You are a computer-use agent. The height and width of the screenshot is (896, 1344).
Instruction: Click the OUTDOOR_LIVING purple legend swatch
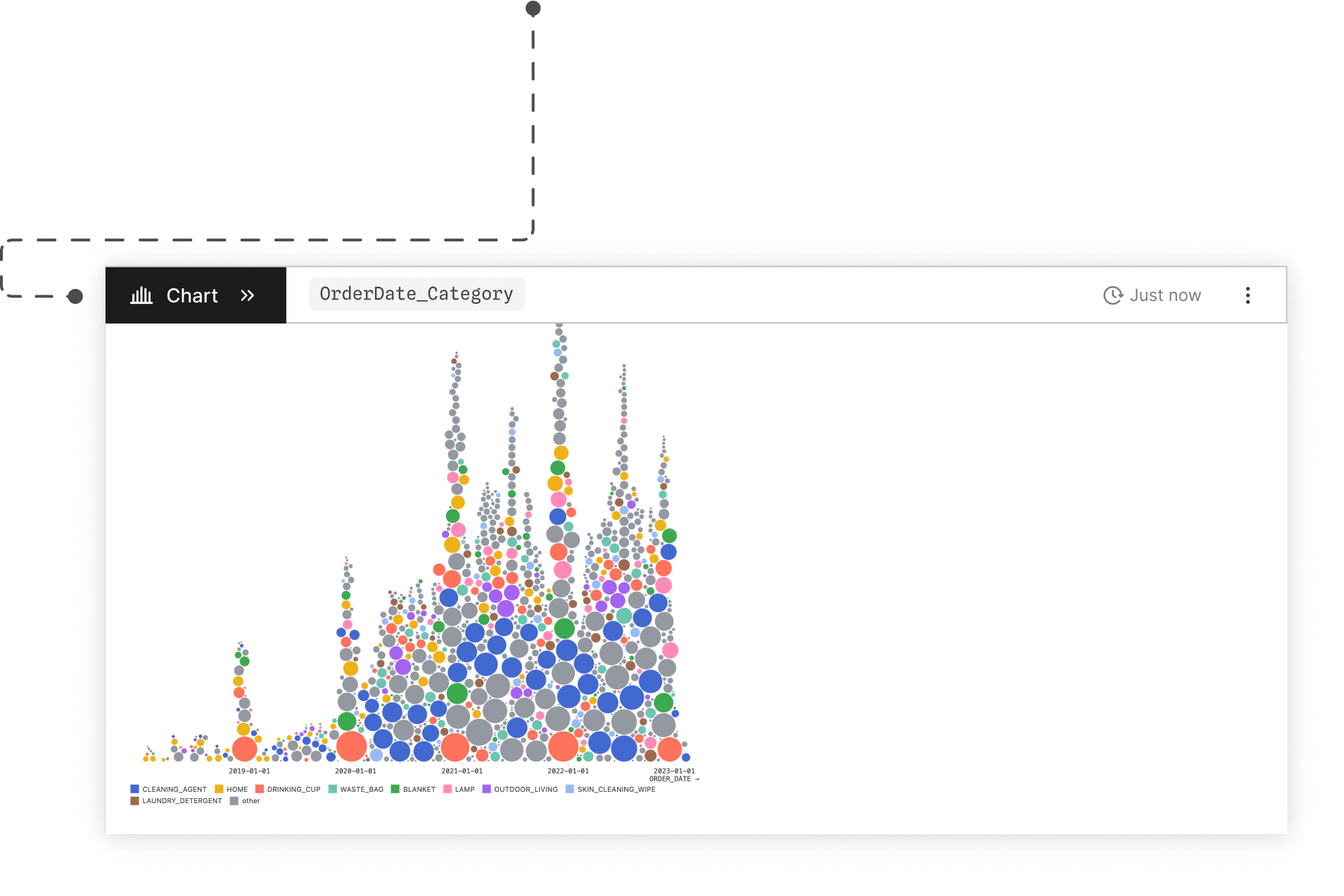pos(486,789)
